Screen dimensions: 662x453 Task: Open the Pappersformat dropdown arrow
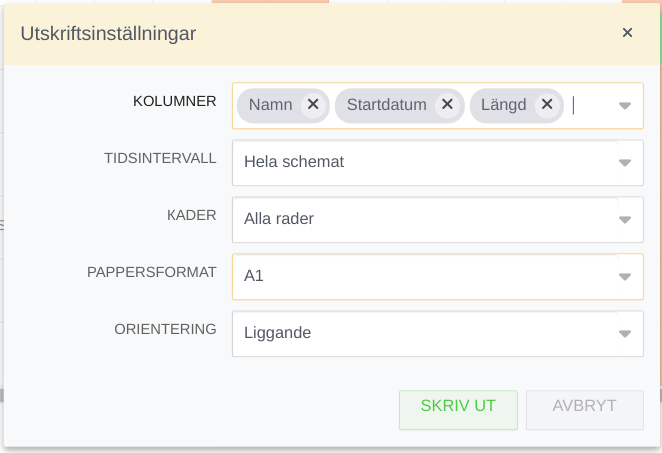(625, 276)
